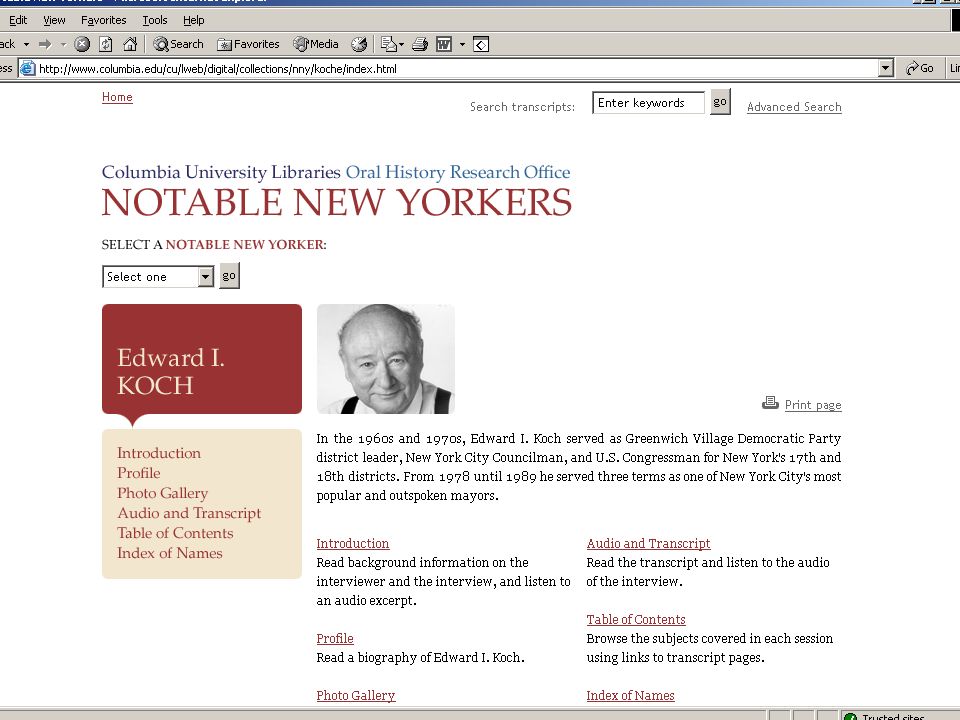
Task: Click the Forward arrow toolbar icon
Action: [45, 44]
